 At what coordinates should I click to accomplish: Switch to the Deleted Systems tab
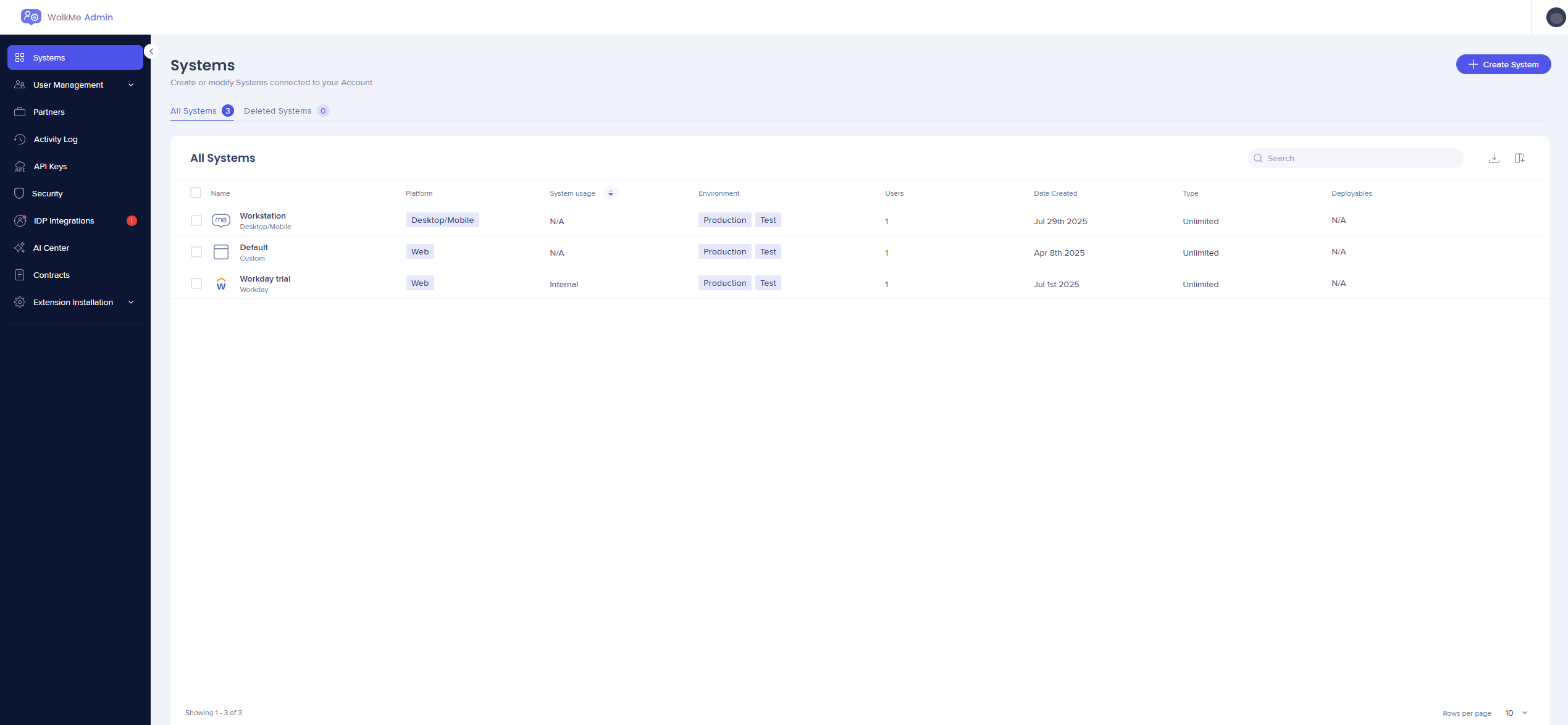[x=278, y=111]
